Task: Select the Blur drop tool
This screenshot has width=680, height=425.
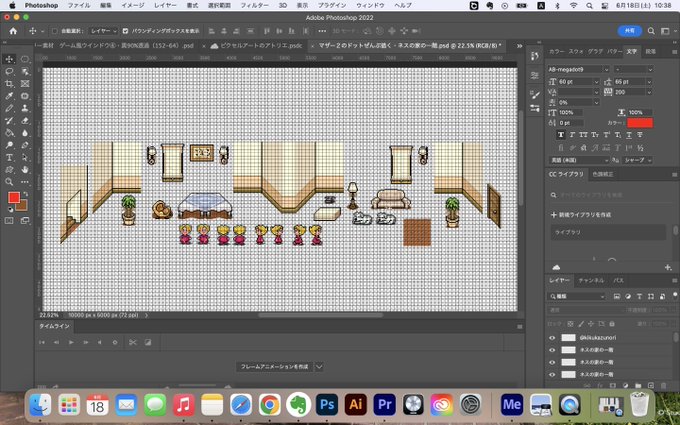Action: (25, 133)
